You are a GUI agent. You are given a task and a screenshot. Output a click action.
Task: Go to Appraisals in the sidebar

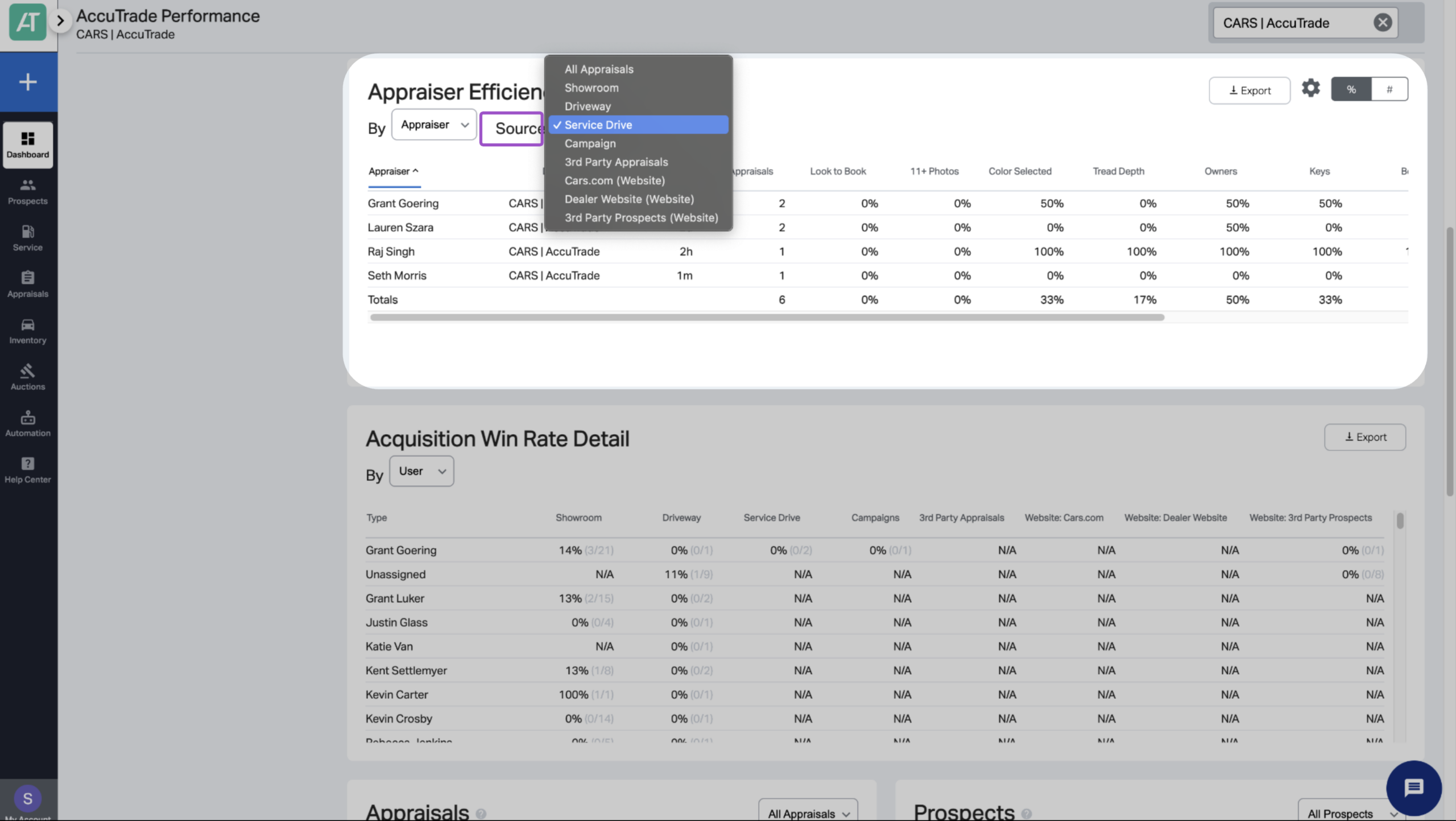tap(28, 284)
